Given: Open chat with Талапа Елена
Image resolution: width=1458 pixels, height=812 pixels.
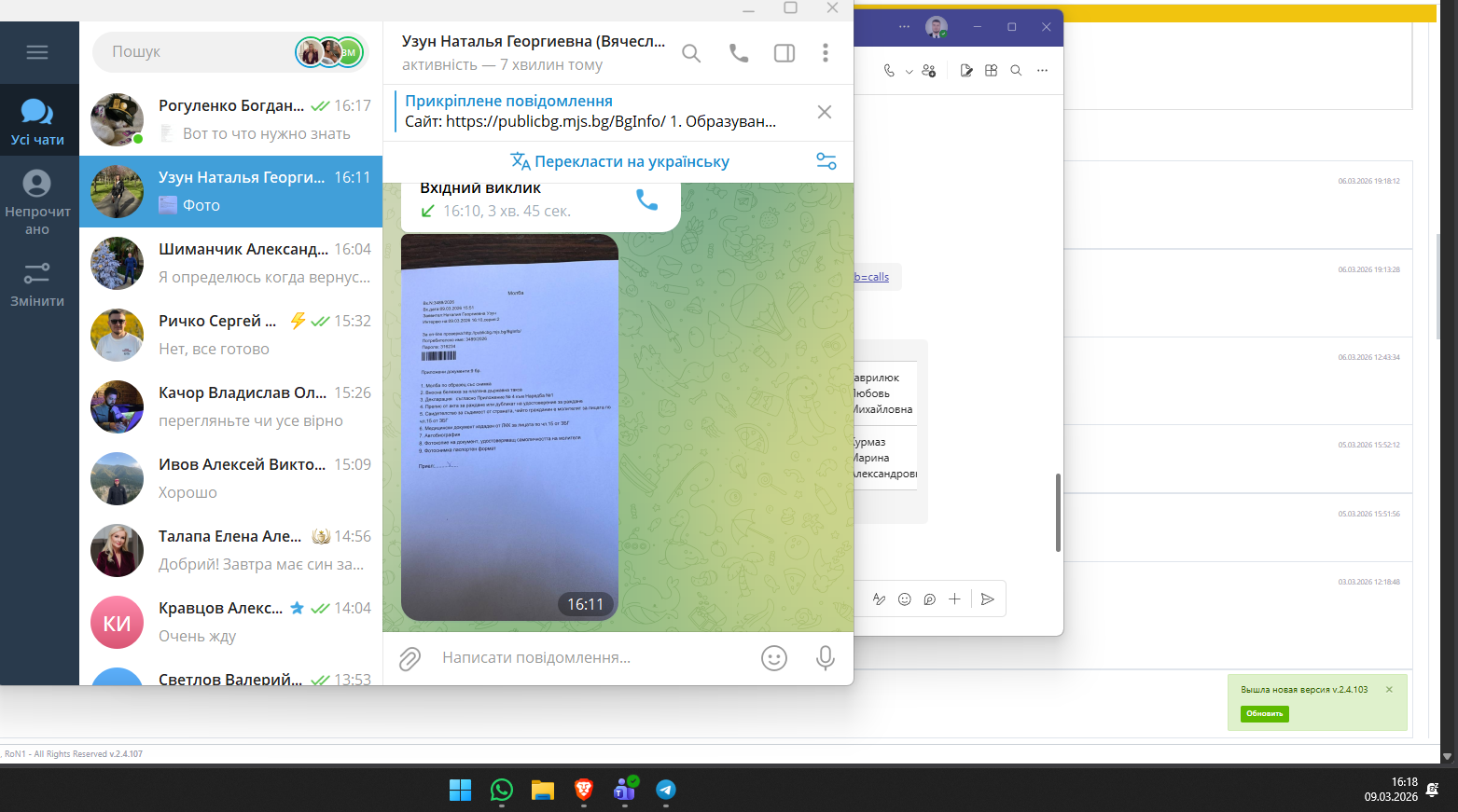Looking at the screenshot, I should 231,550.
